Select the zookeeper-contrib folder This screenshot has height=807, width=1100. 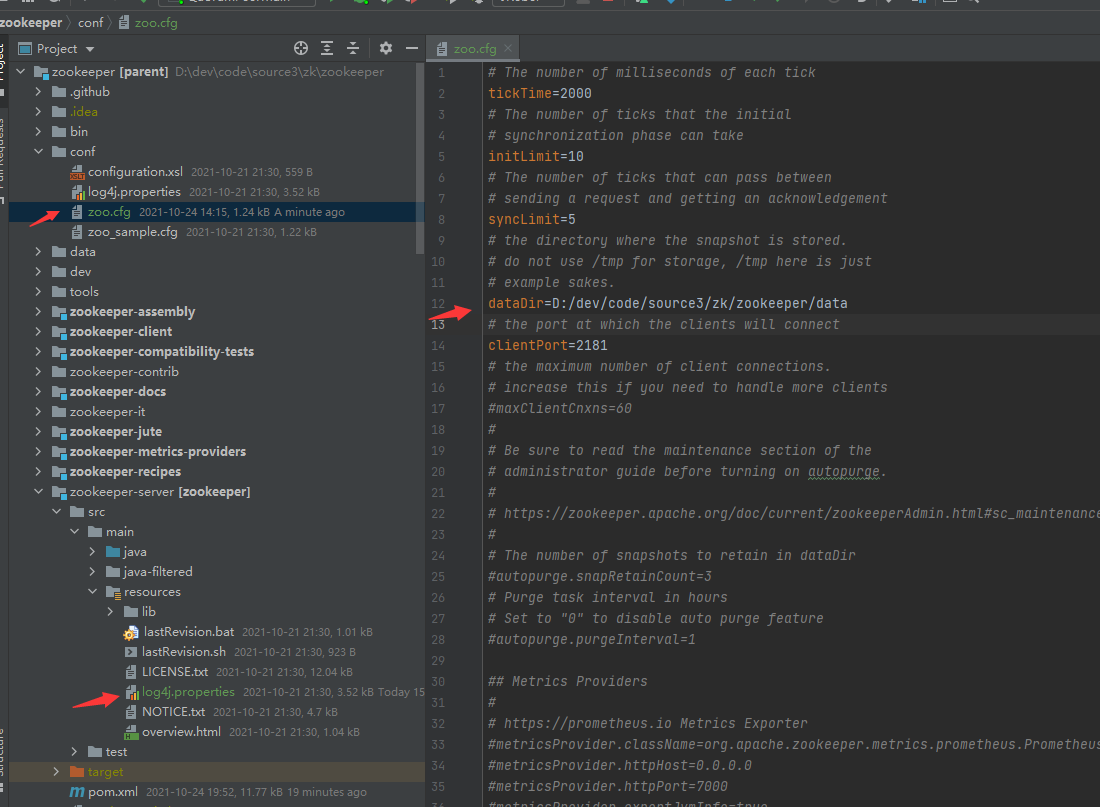tap(124, 372)
